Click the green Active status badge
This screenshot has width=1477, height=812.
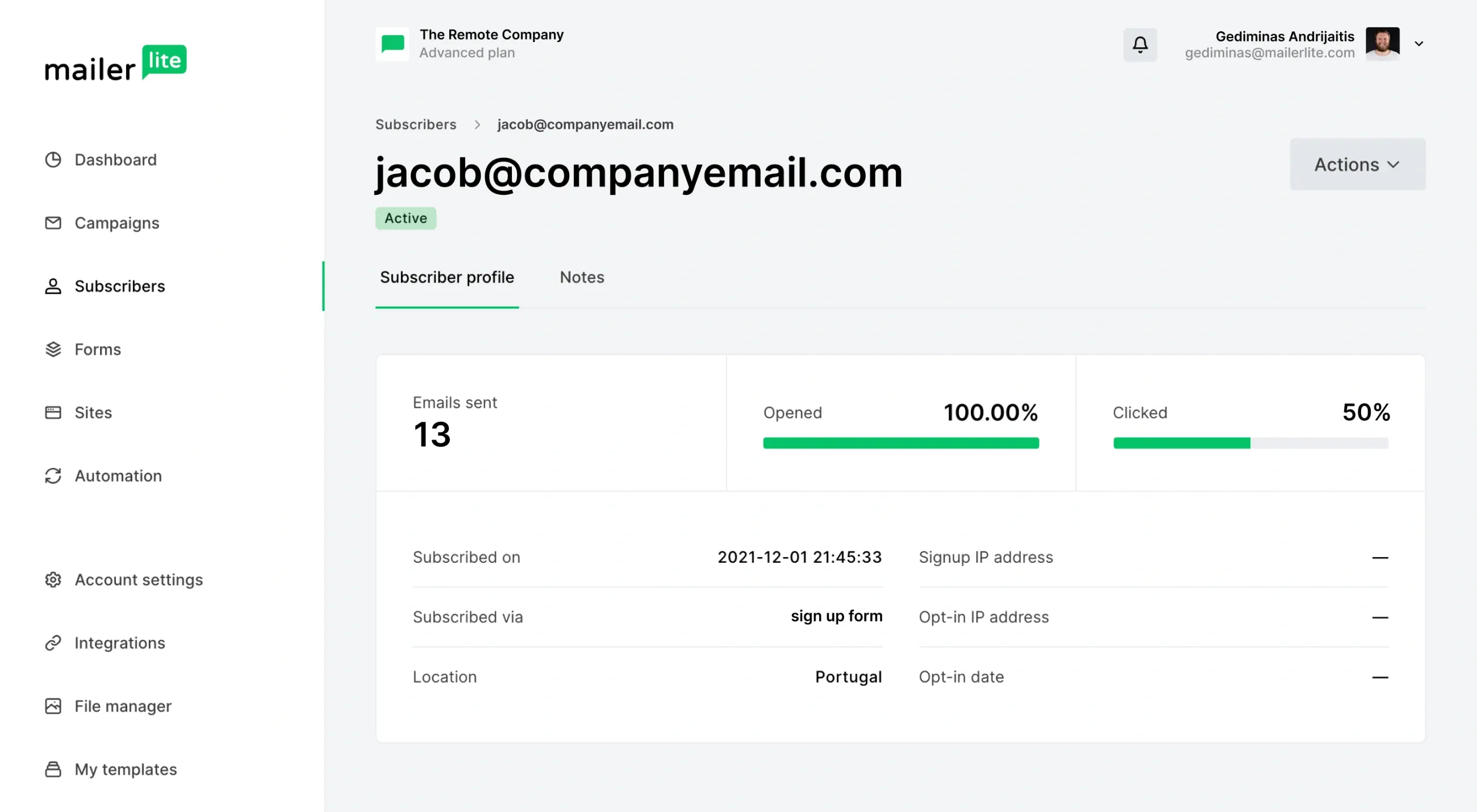coord(405,218)
